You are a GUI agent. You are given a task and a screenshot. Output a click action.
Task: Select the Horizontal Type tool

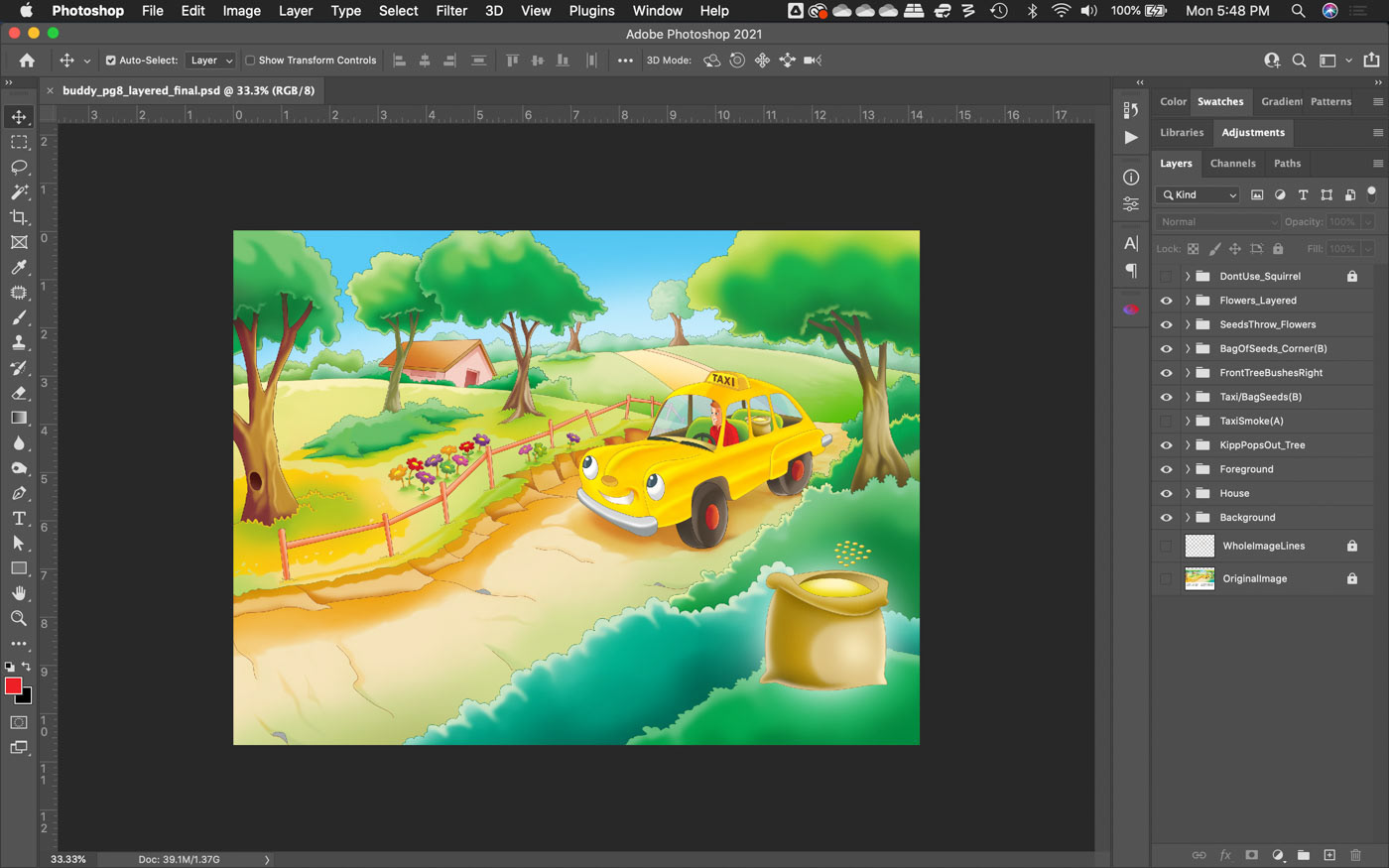tap(19, 518)
